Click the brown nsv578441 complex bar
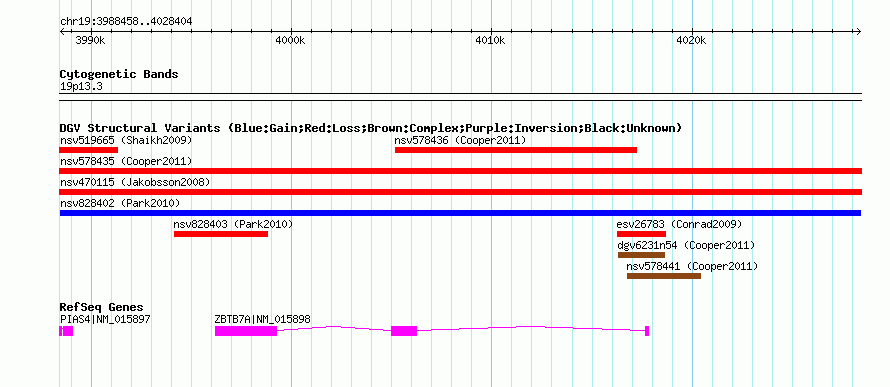890x387 pixels. (664, 276)
